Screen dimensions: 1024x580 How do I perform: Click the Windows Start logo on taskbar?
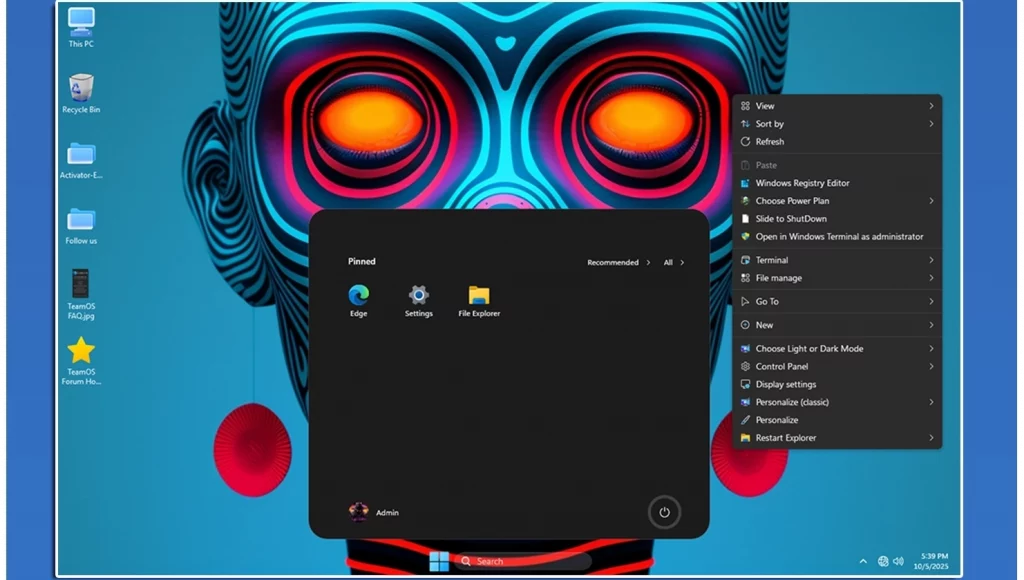click(x=439, y=561)
